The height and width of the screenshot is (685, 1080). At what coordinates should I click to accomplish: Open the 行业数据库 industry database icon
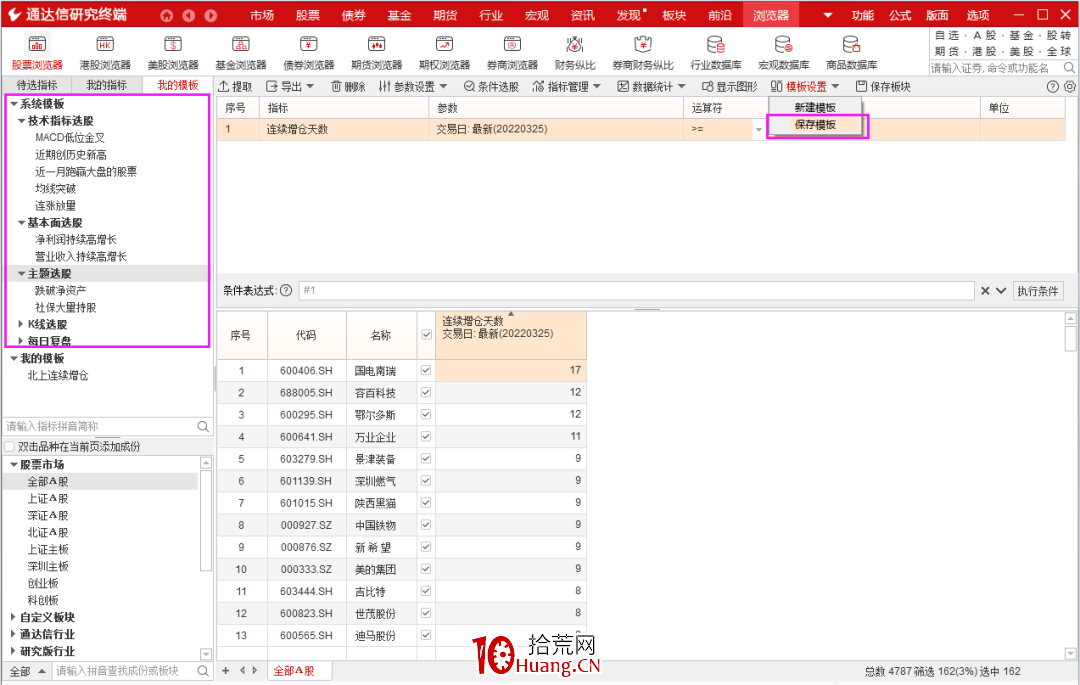coord(716,52)
